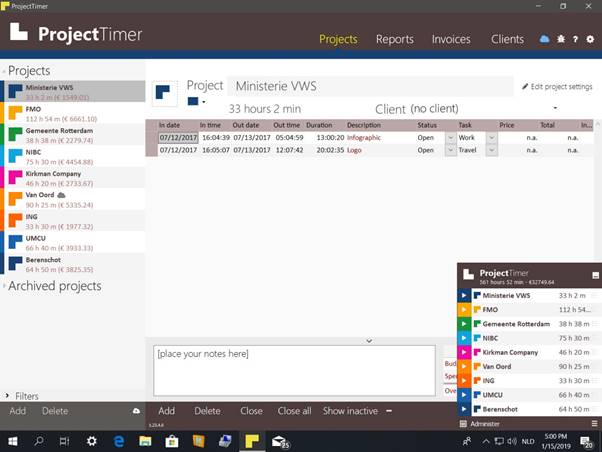The width and height of the screenshot is (602, 452).
Task: Select the FMO project in sidebar
Action: (75, 114)
